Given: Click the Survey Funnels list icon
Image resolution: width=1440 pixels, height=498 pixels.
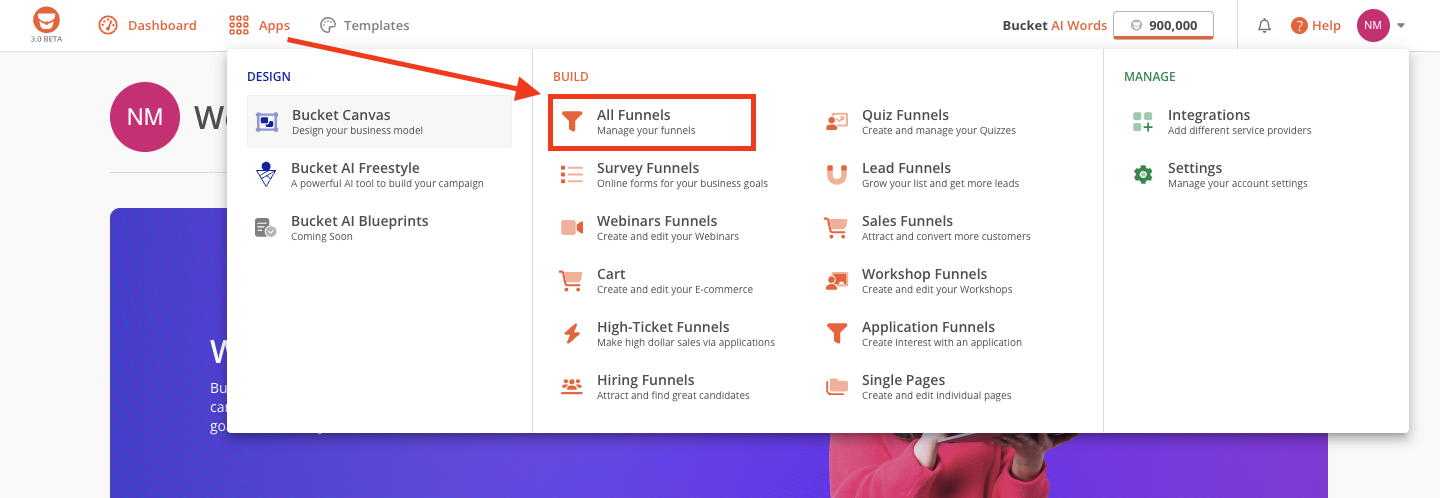Looking at the screenshot, I should click(572, 175).
